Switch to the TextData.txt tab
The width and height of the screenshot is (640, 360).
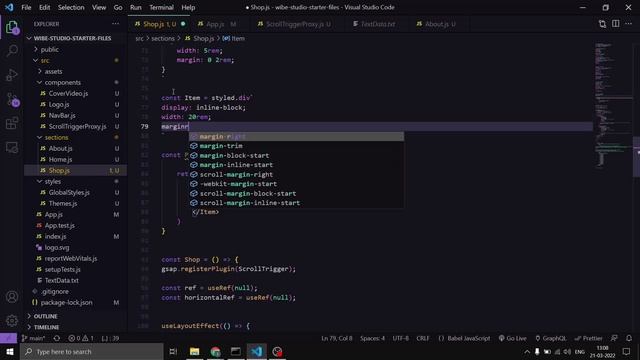tap(378, 24)
